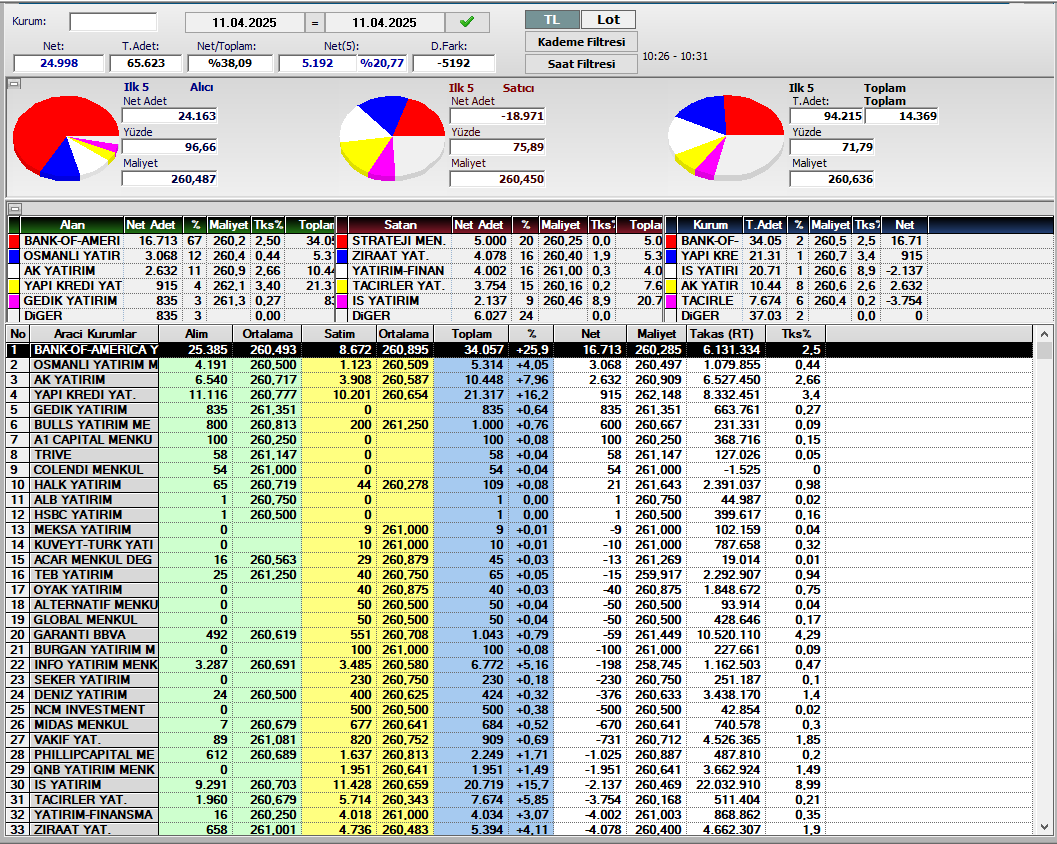Viewport: 1057px width, 844px height.
Task: Click the equals button between dates
Action: tap(314, 23)
